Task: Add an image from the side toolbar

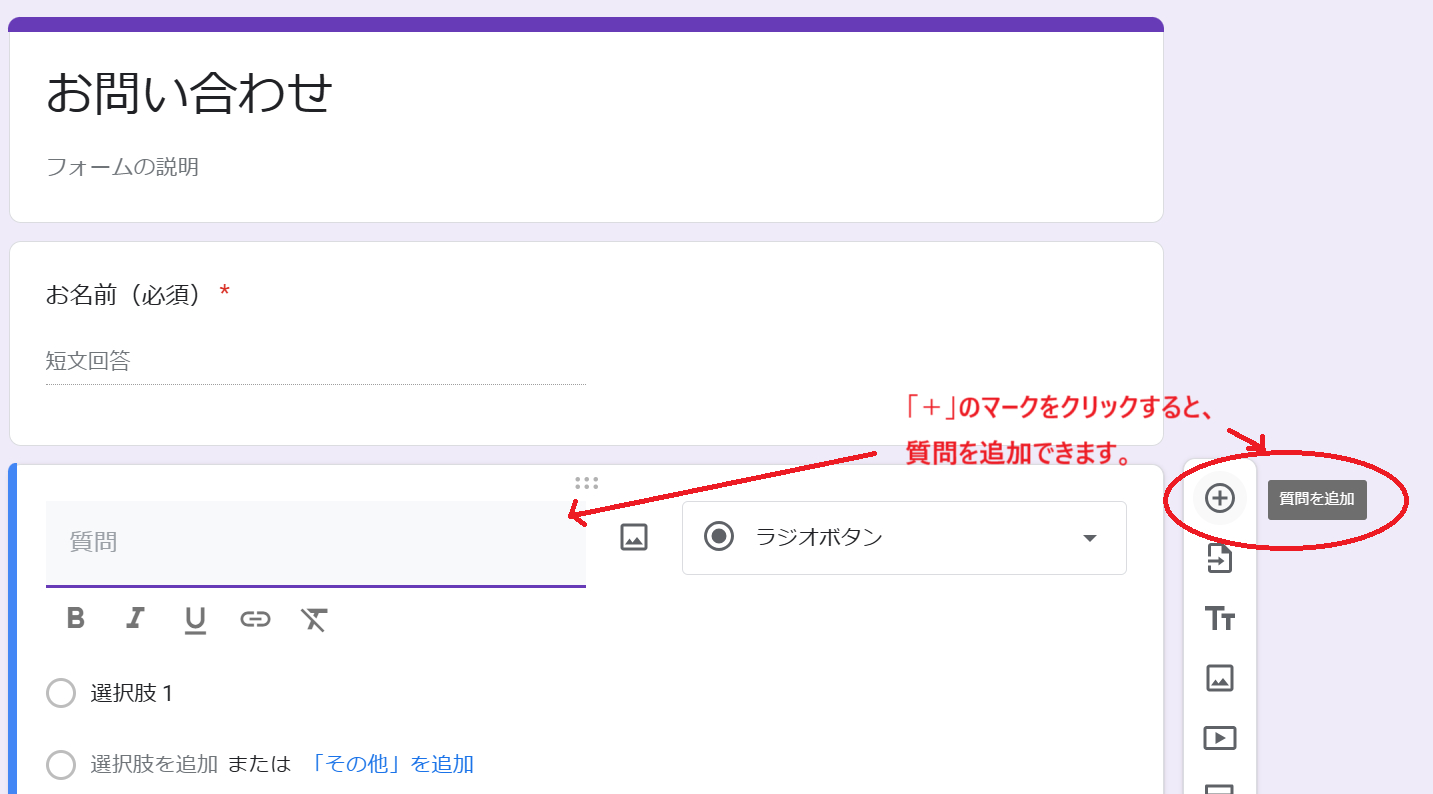Action: tap(1219, 678)
